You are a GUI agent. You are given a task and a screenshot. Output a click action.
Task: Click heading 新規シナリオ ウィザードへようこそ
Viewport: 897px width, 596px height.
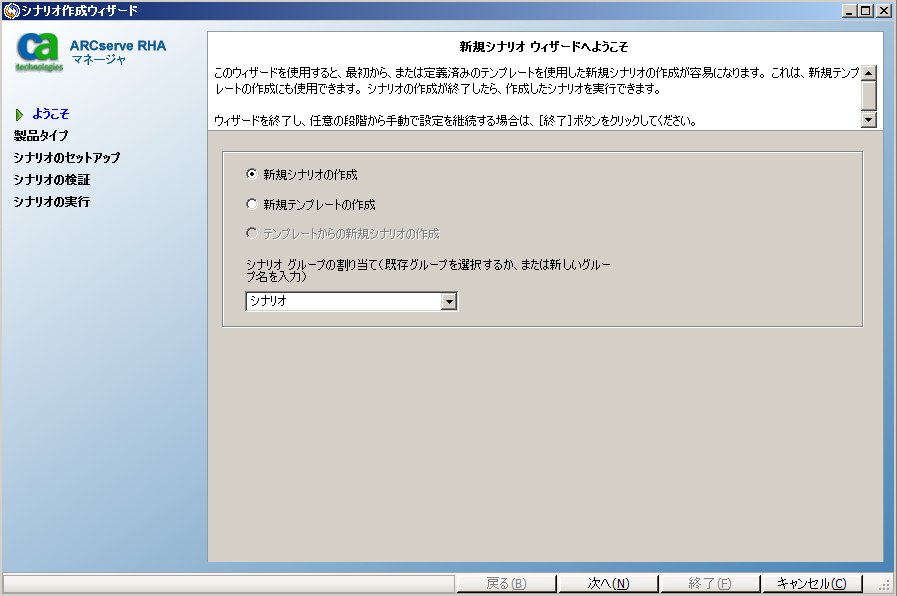(544, 47)
